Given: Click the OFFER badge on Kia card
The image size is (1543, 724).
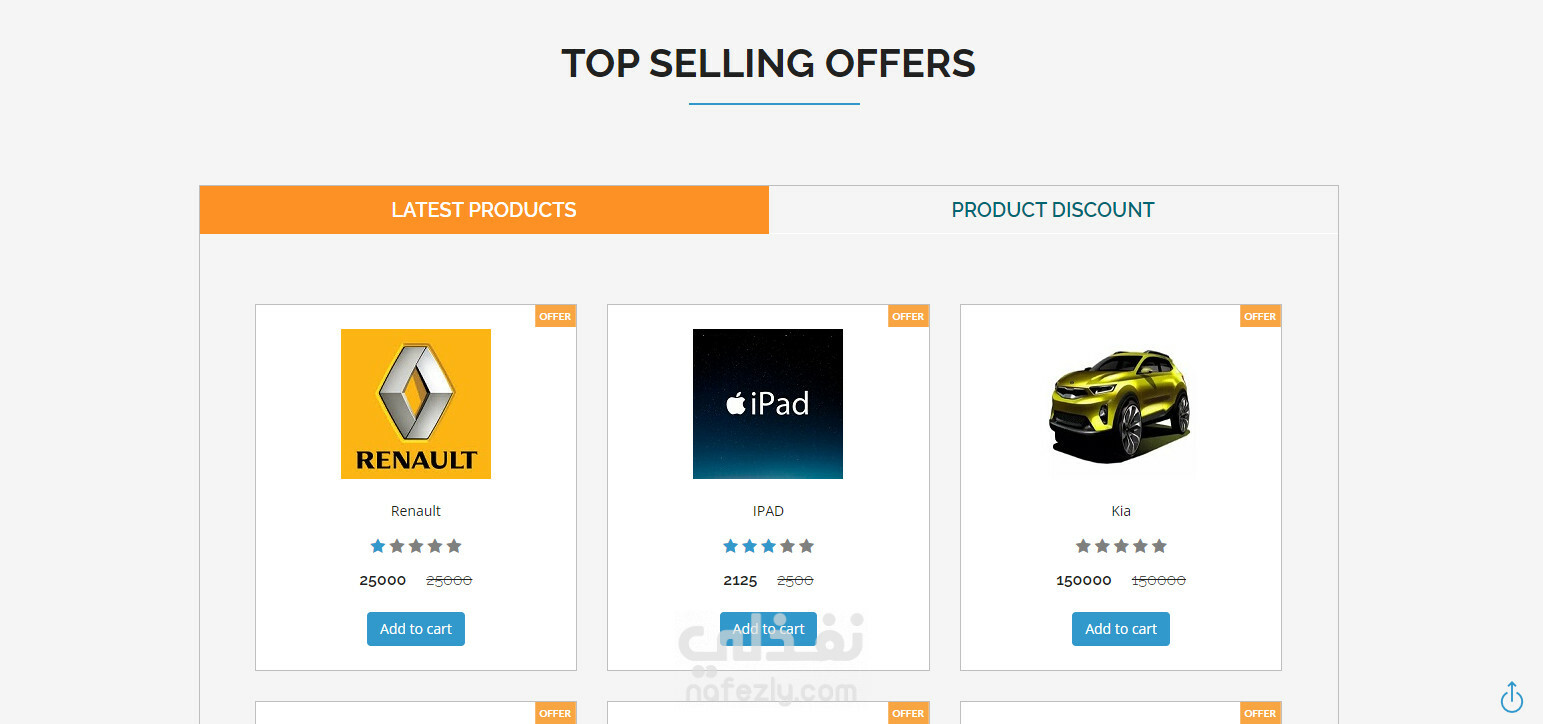Looking at the screenshot, I should click(1260, 316).
